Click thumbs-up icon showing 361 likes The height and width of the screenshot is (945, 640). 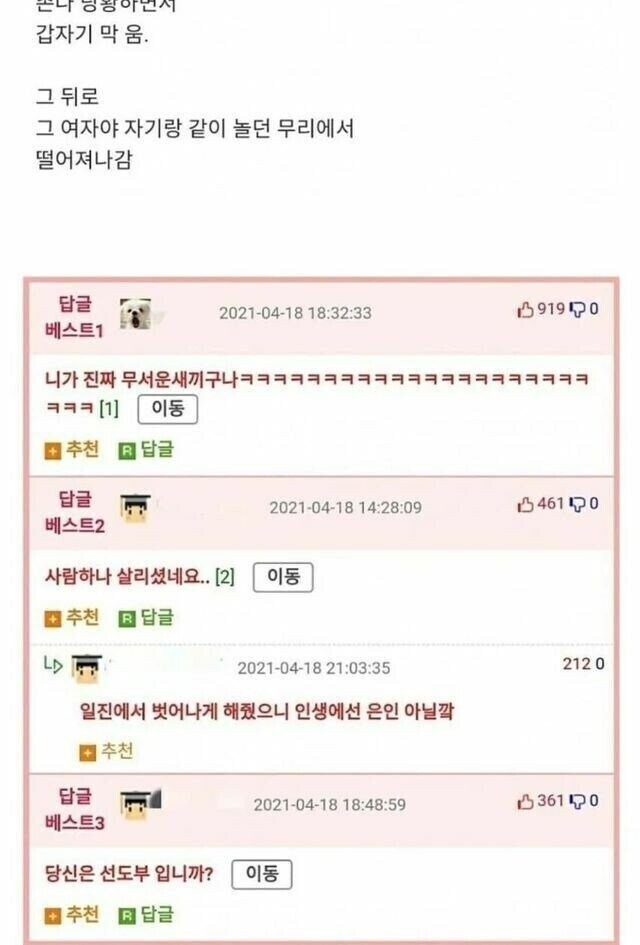[525, 802]
